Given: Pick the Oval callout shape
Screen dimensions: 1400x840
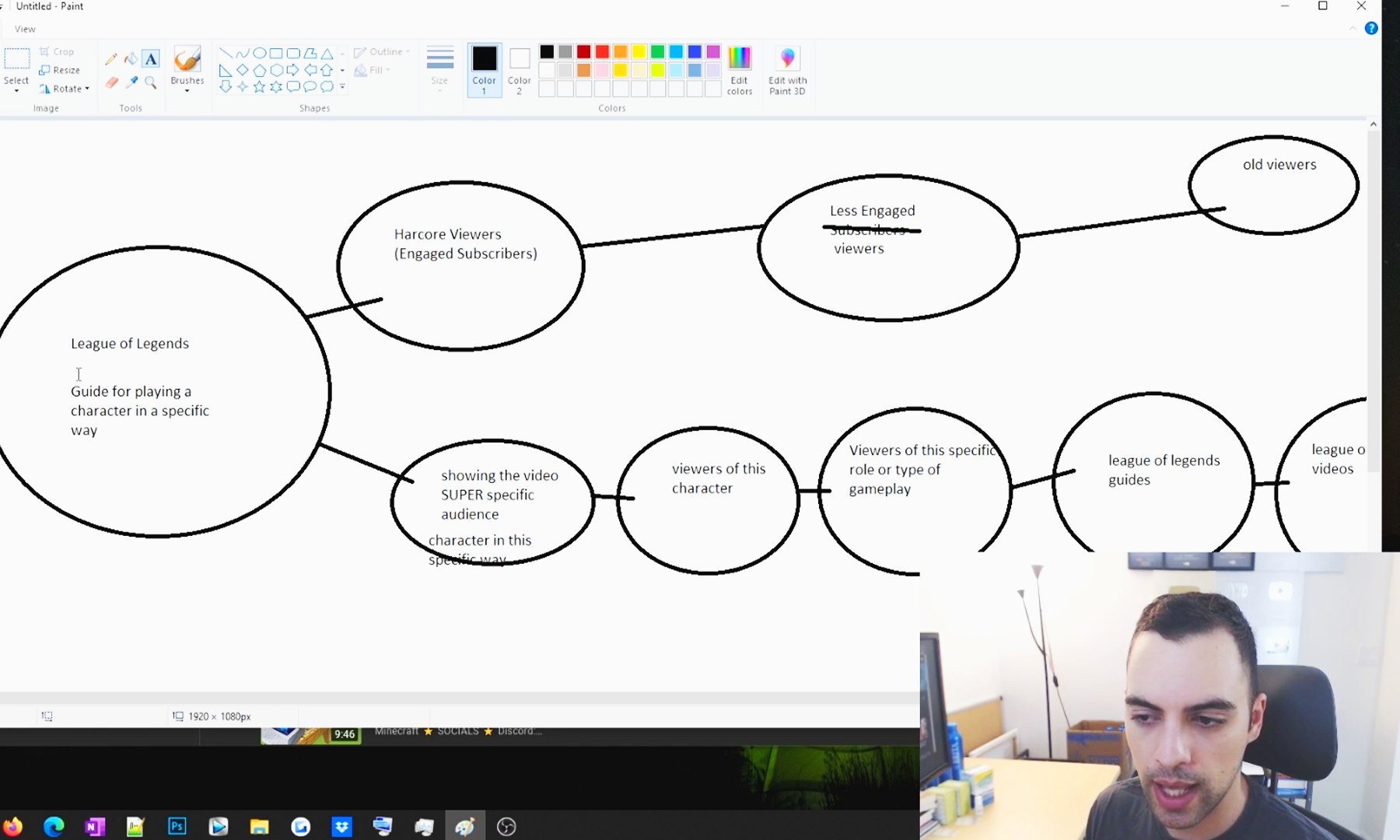Looking at the screenshot, I should coord(310,86).
